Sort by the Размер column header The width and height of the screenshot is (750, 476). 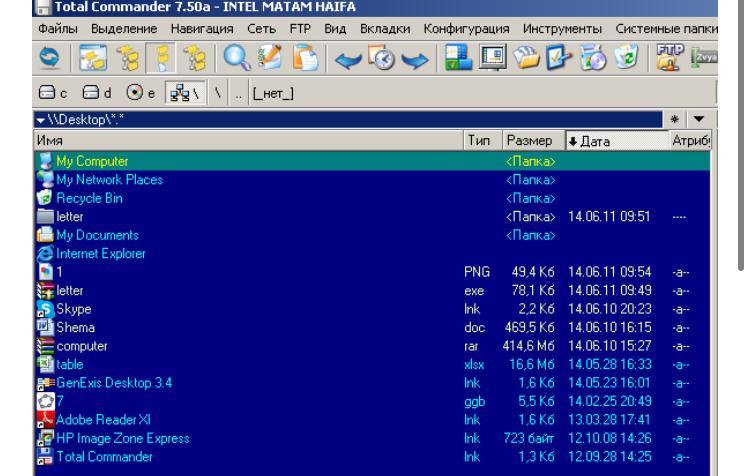(x=533, y=141)
